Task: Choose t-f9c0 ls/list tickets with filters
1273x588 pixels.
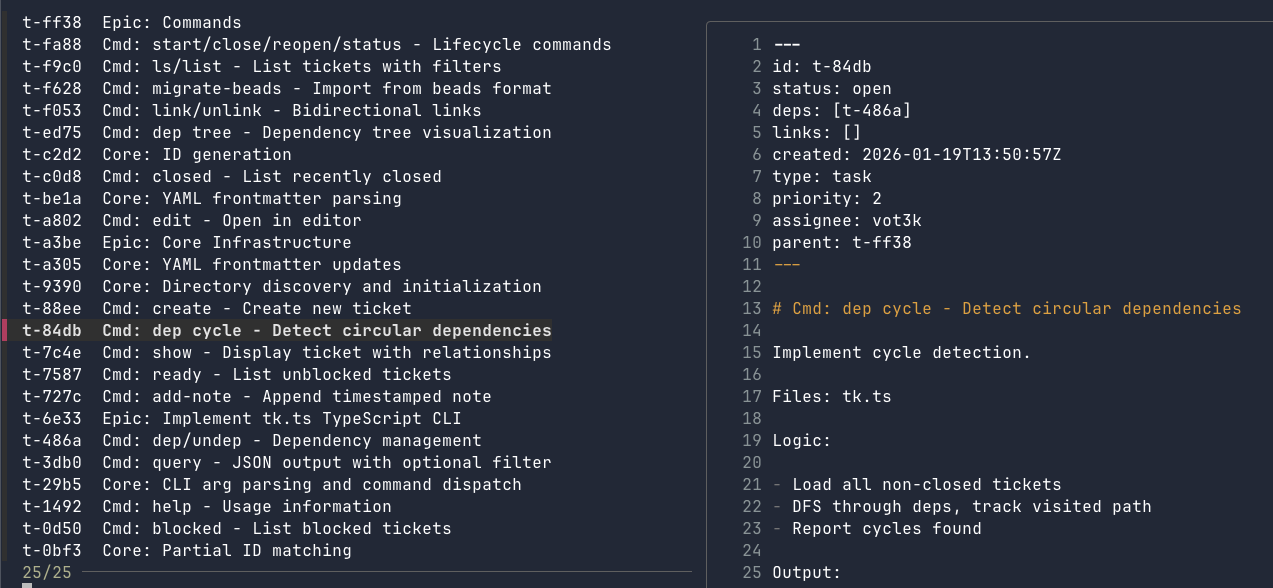Action: pyautogui.click(x=261, y=66)
